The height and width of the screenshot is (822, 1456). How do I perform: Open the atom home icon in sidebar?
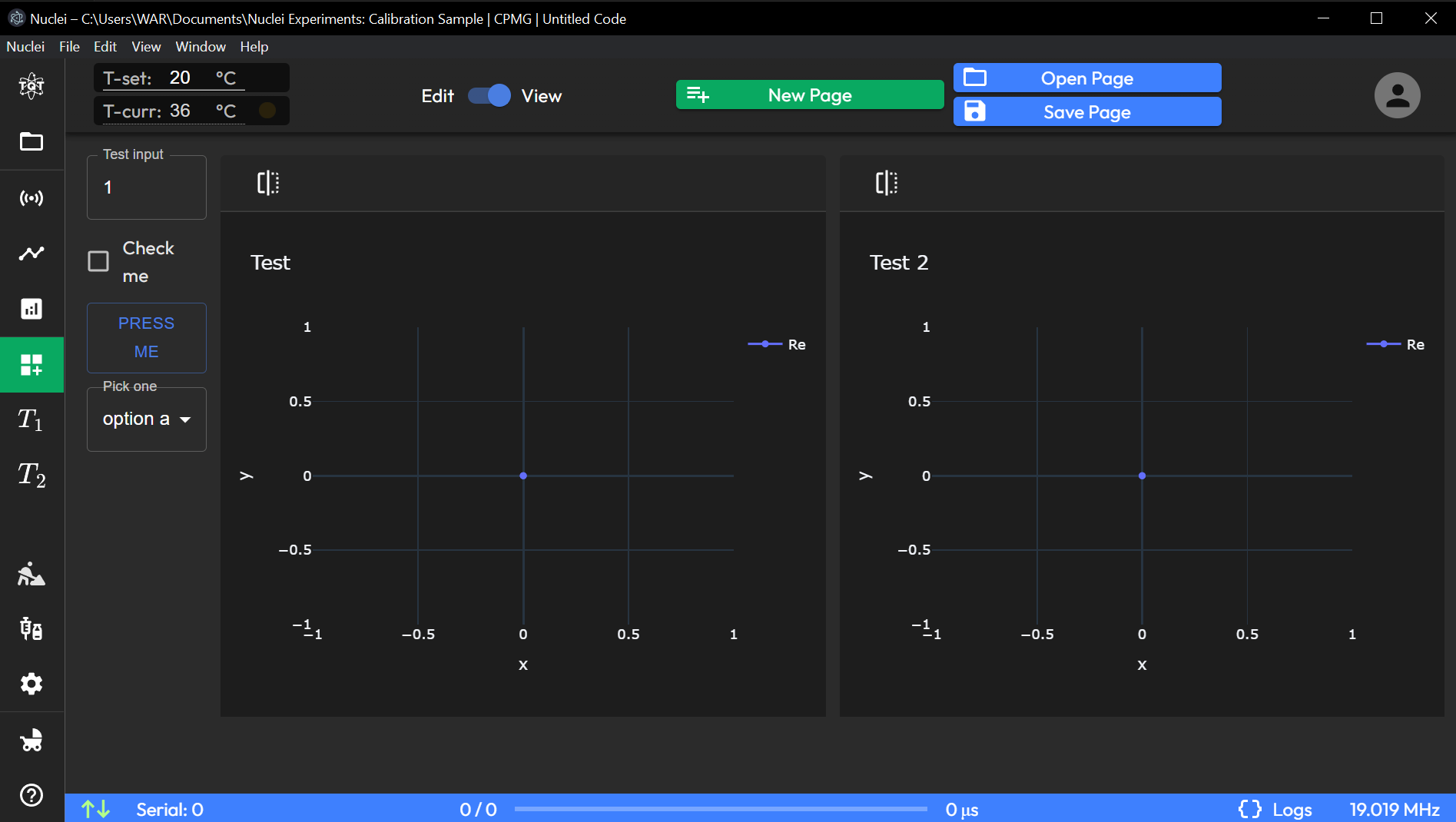coord(32,85)
